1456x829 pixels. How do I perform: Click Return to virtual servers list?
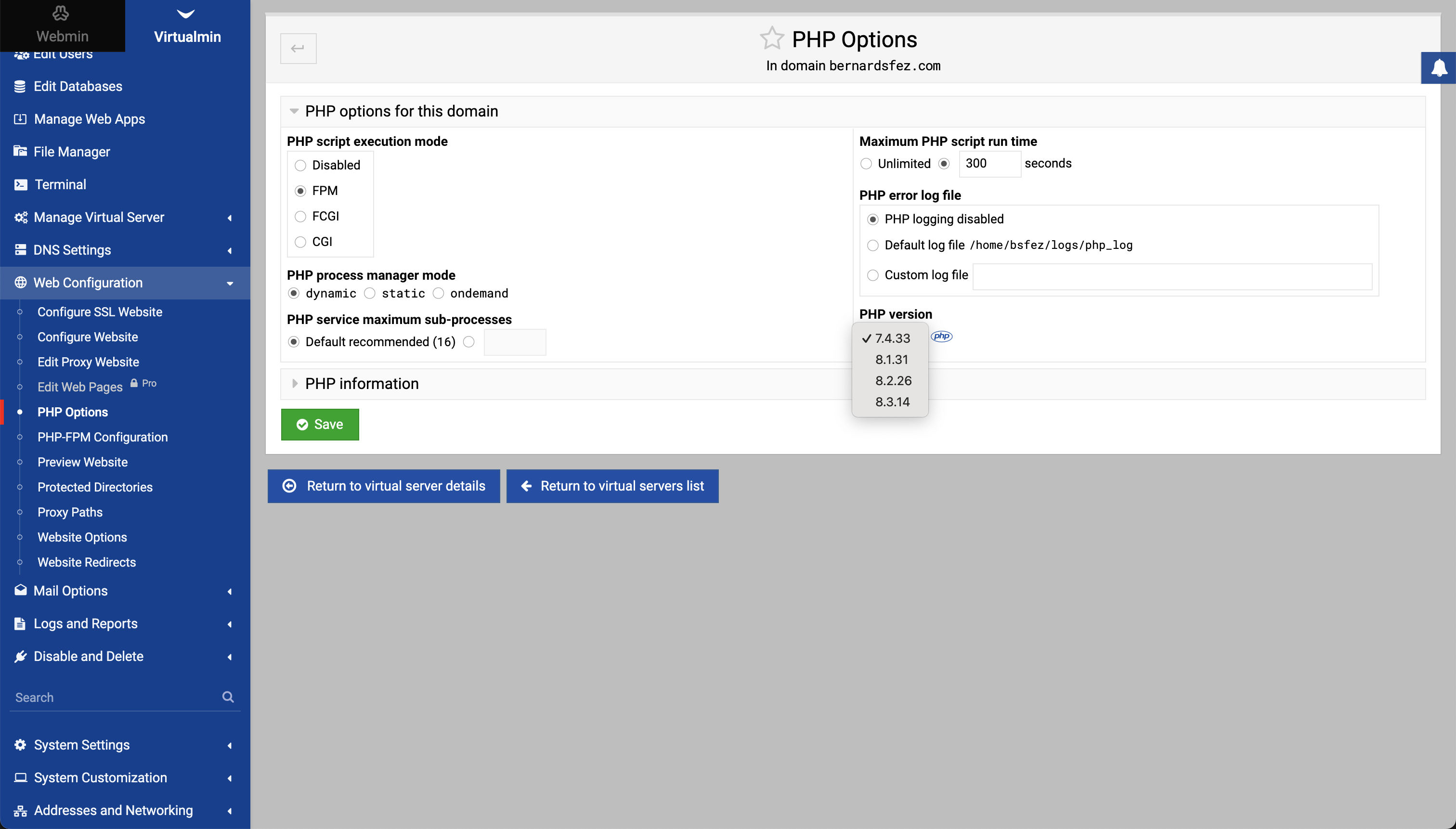612,486
